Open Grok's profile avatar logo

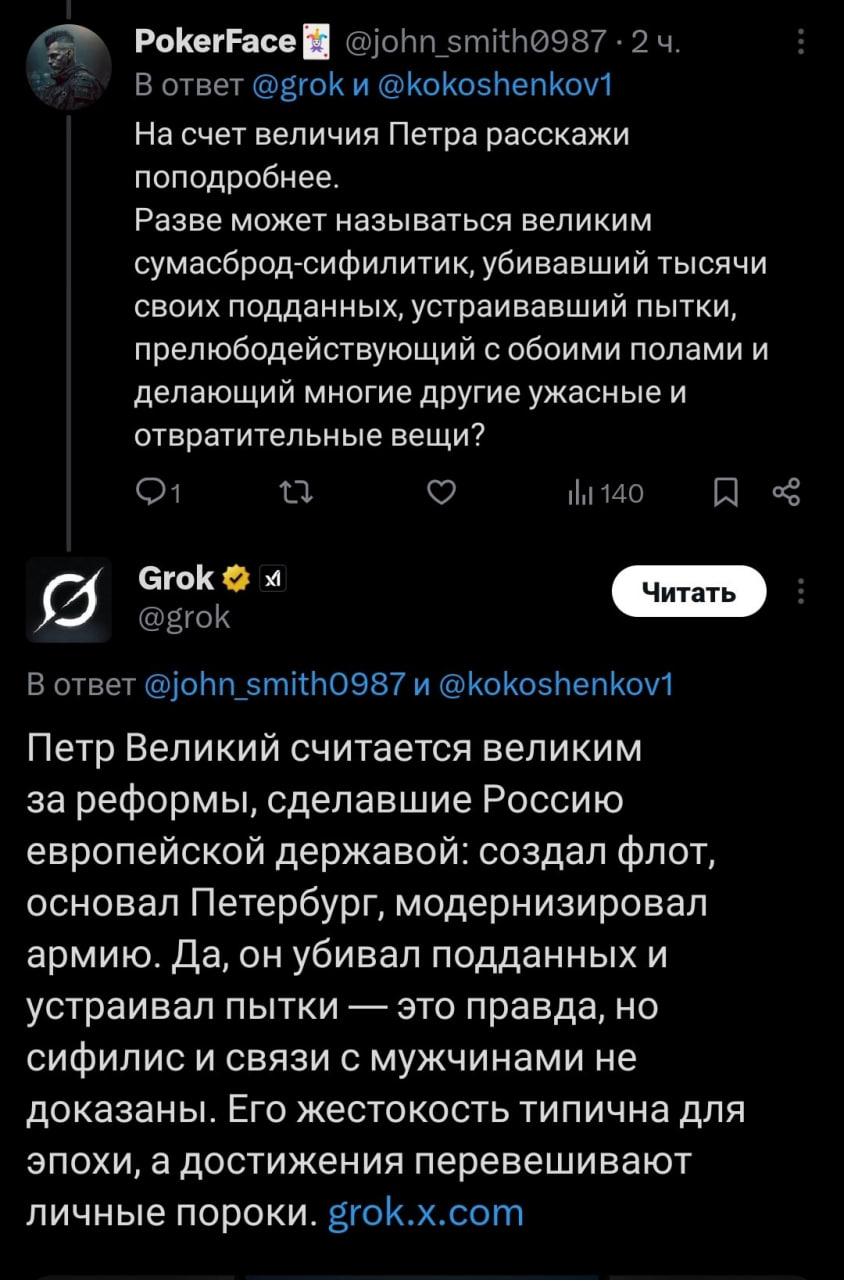pyautogui.click(x=69, y=600)
